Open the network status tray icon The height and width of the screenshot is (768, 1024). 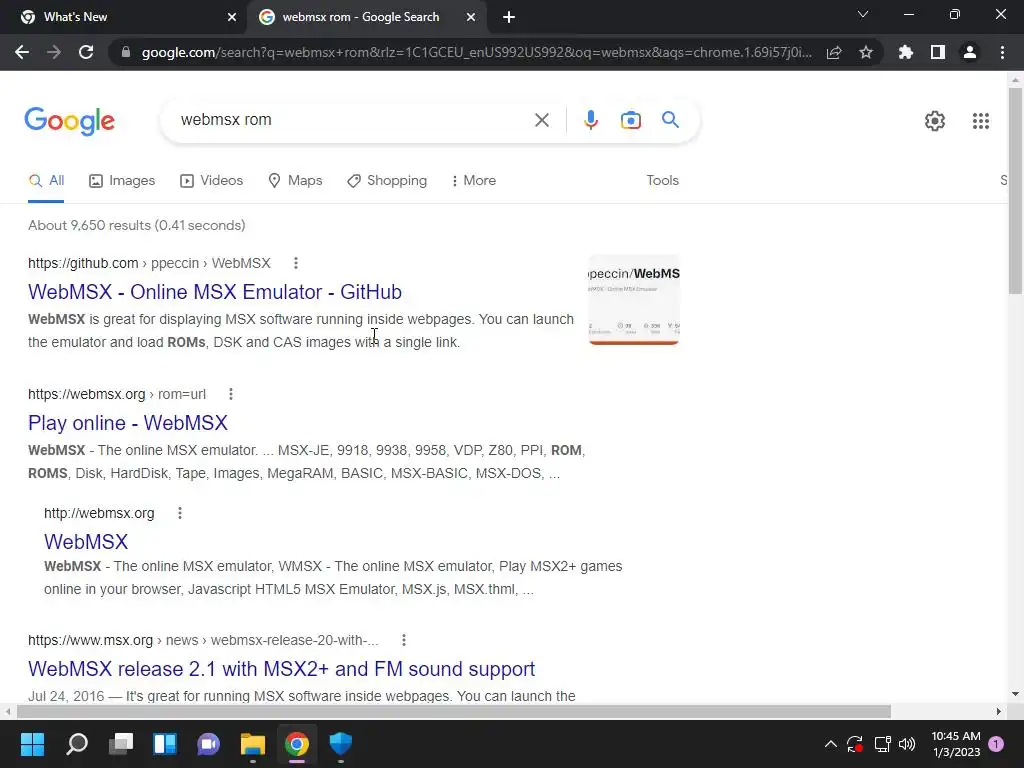pyautogui.click(x=882, y=744)
